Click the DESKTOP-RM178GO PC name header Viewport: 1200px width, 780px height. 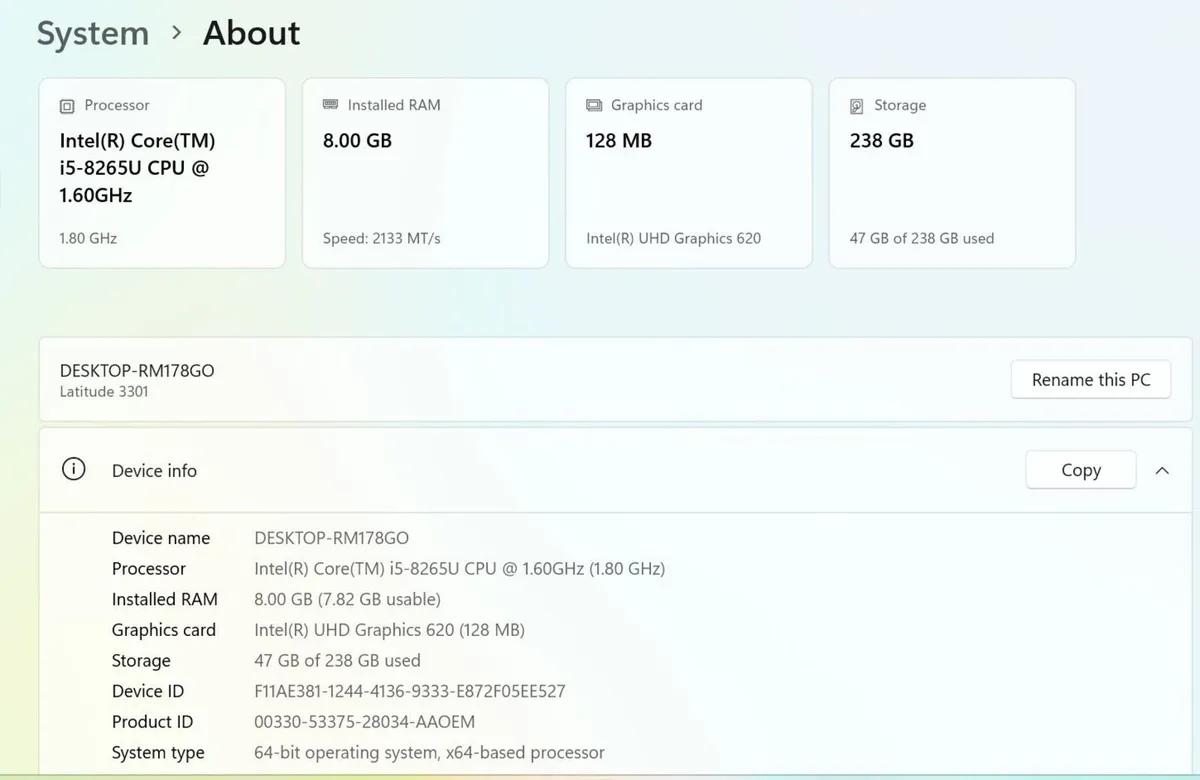(x=137, y=370)
